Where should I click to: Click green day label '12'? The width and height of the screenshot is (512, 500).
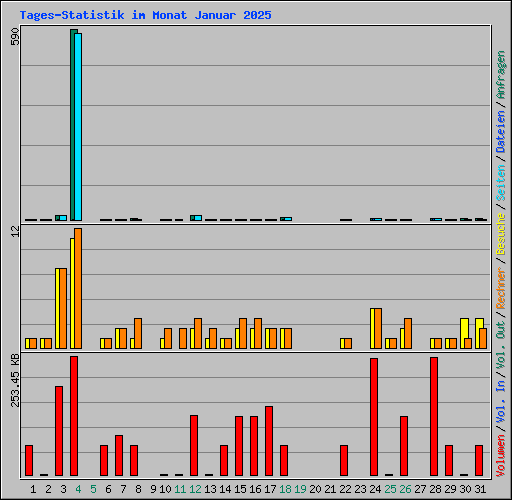pyautogui.click(x=195, y=489)
